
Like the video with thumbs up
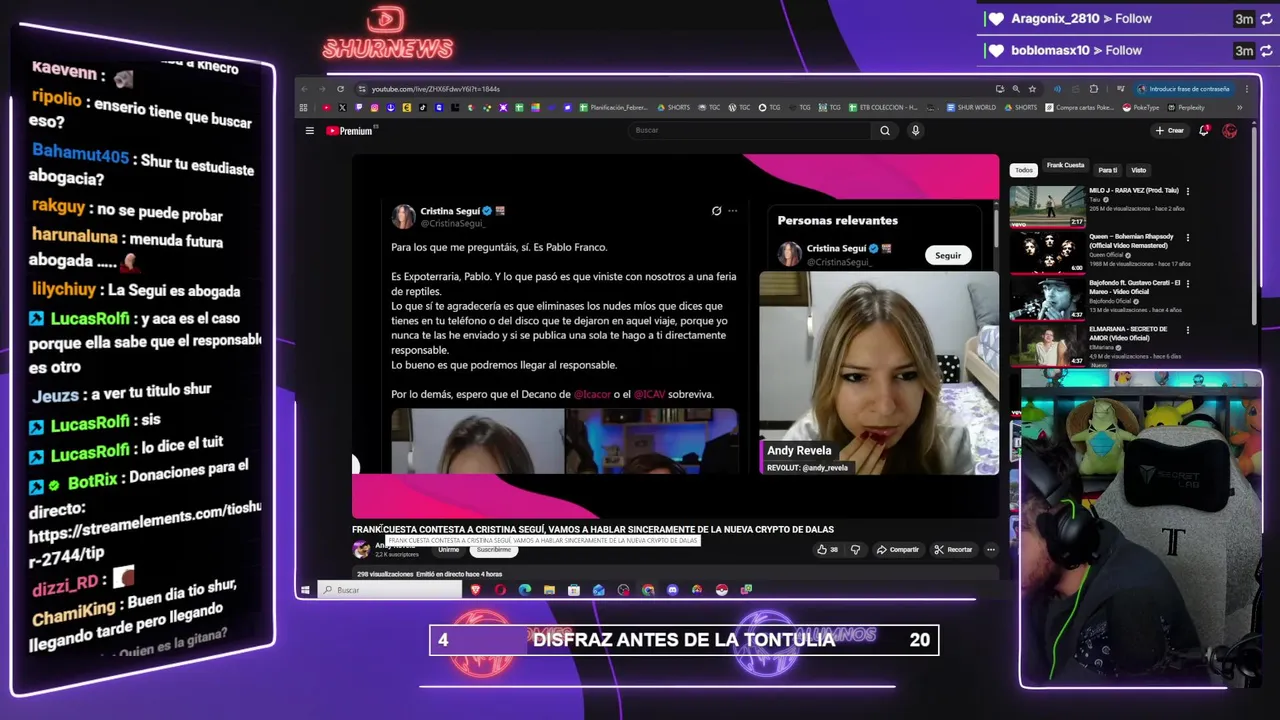pyautogui.click(x=827, y=549)
